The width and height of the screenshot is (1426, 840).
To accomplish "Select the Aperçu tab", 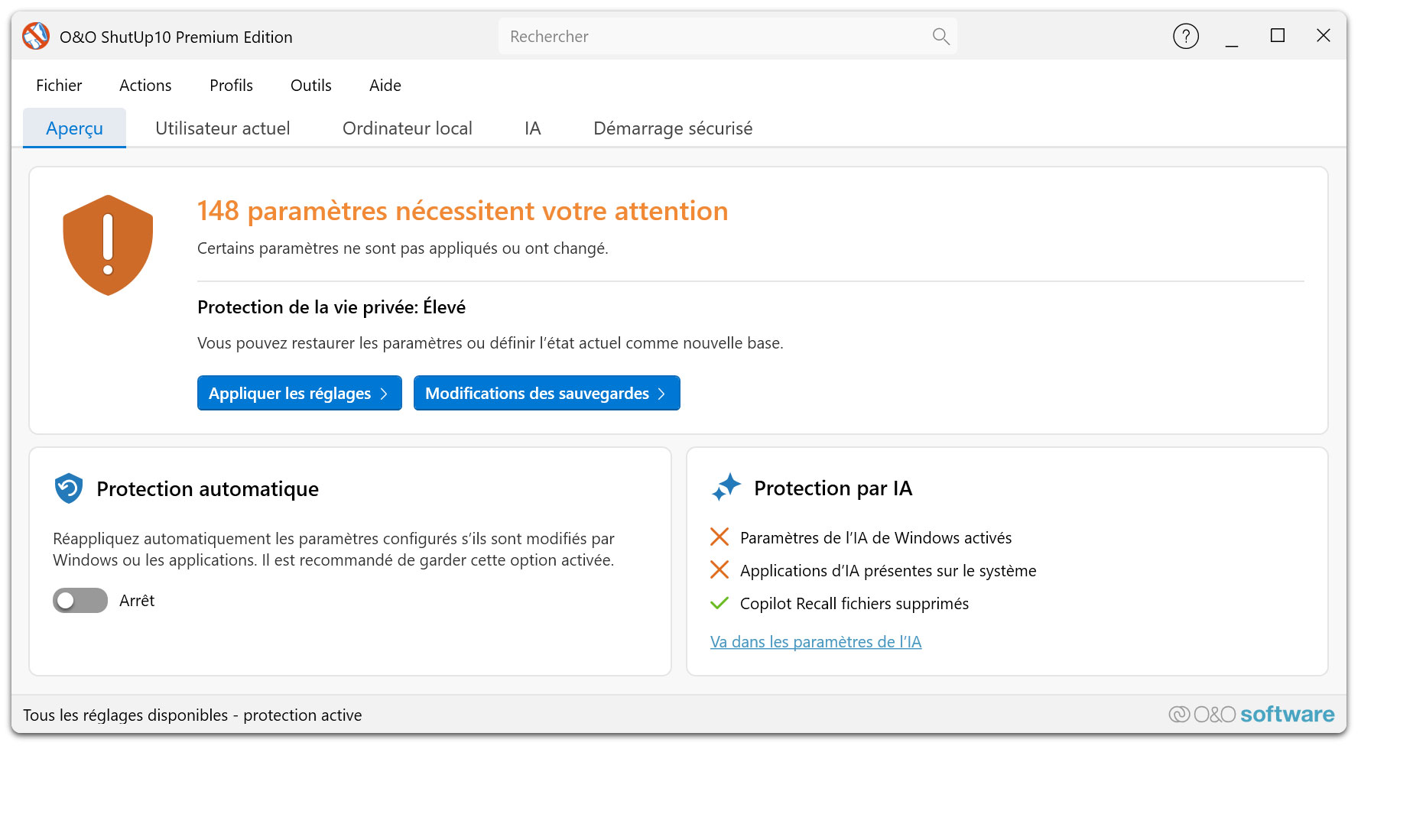I will (74, 128).
